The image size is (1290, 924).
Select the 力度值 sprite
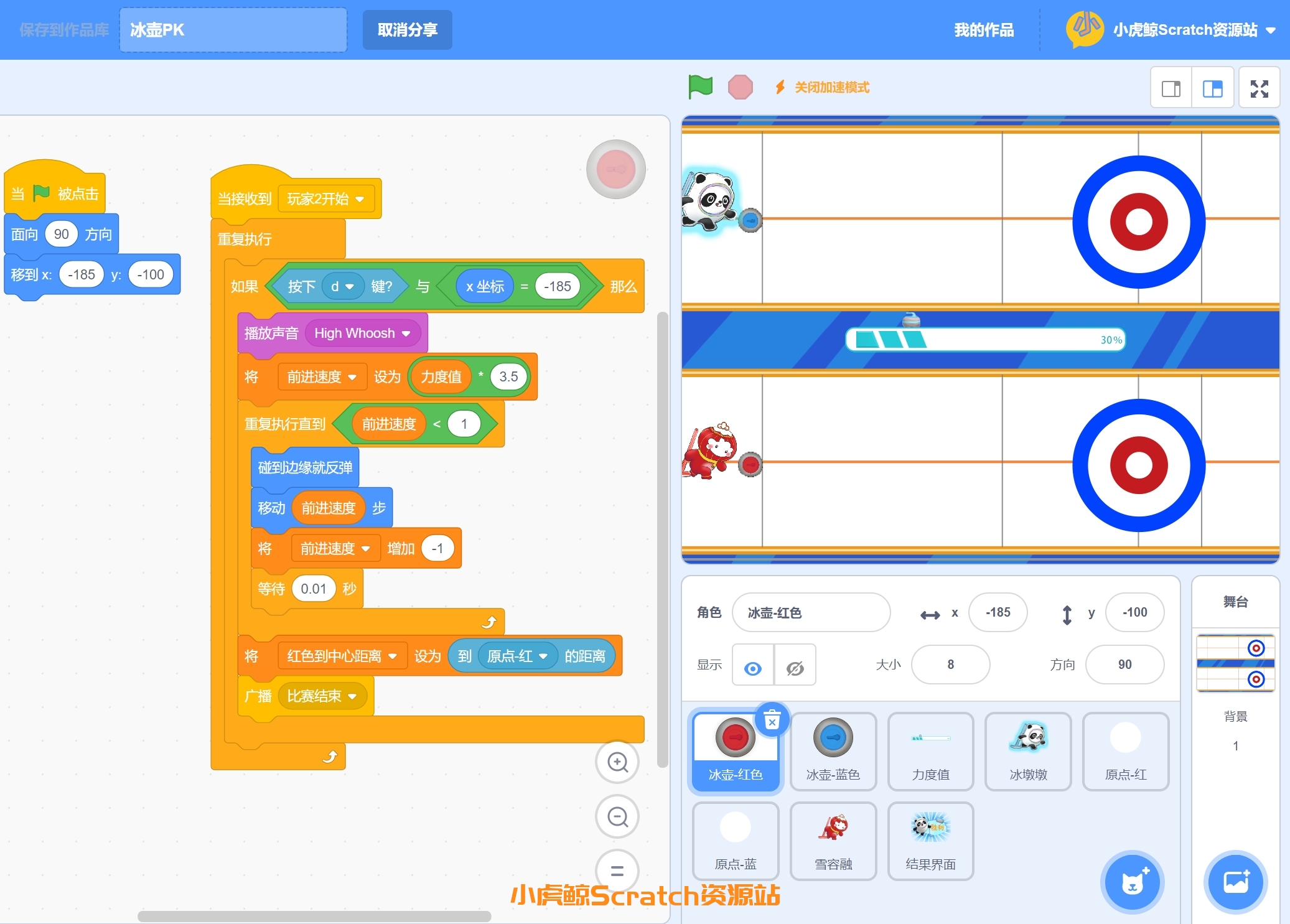(930, 752)
